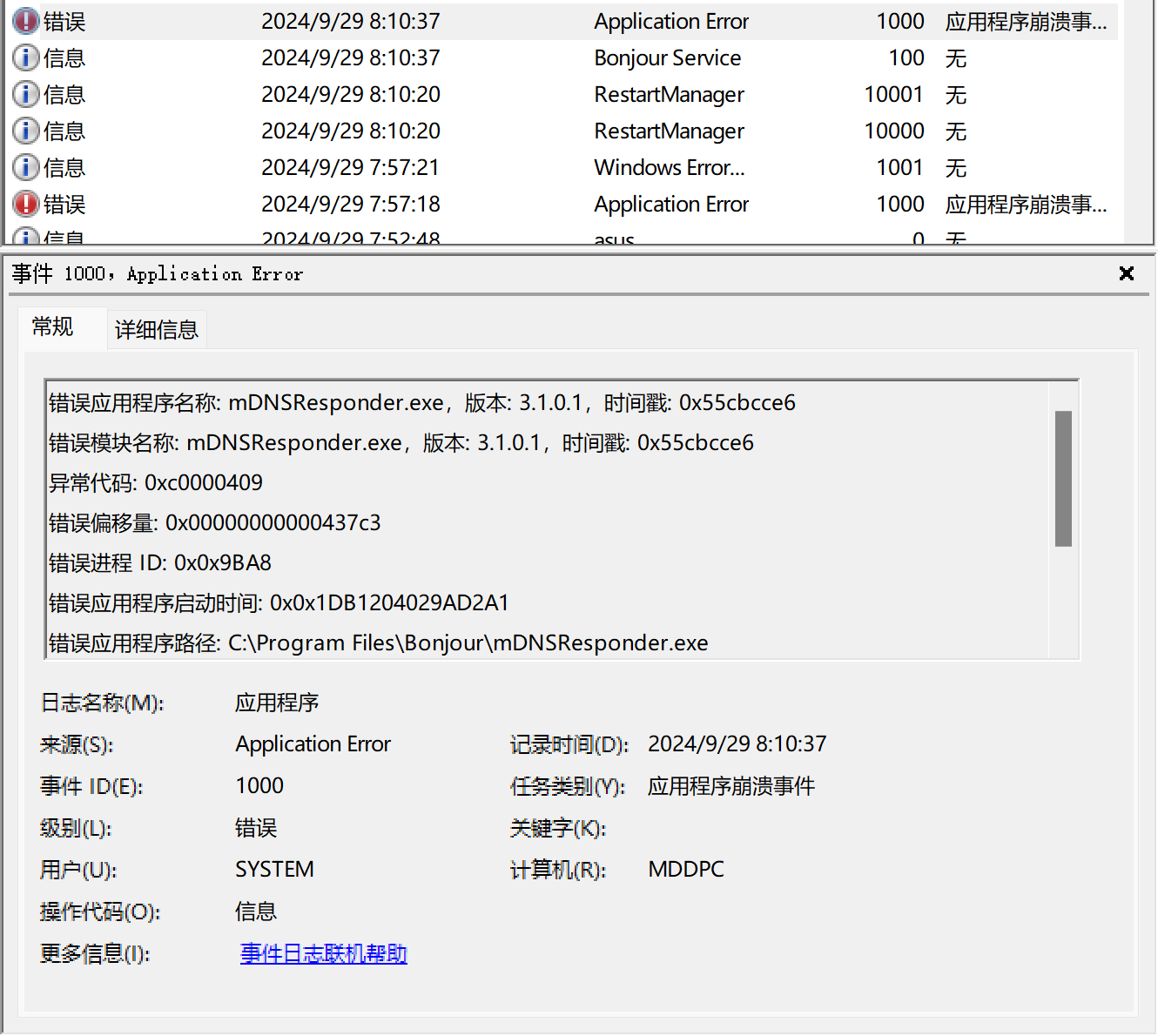Open the 事件日志联机帮助 link
Image resolution: width=1158 pixels, height=1036 pixels.
click(324, 953)
